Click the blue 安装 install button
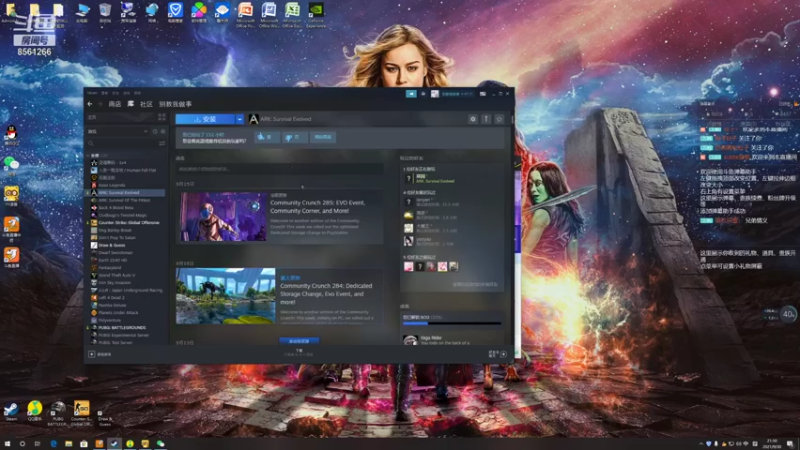This screenshot has width=800, height=450. 205,119
